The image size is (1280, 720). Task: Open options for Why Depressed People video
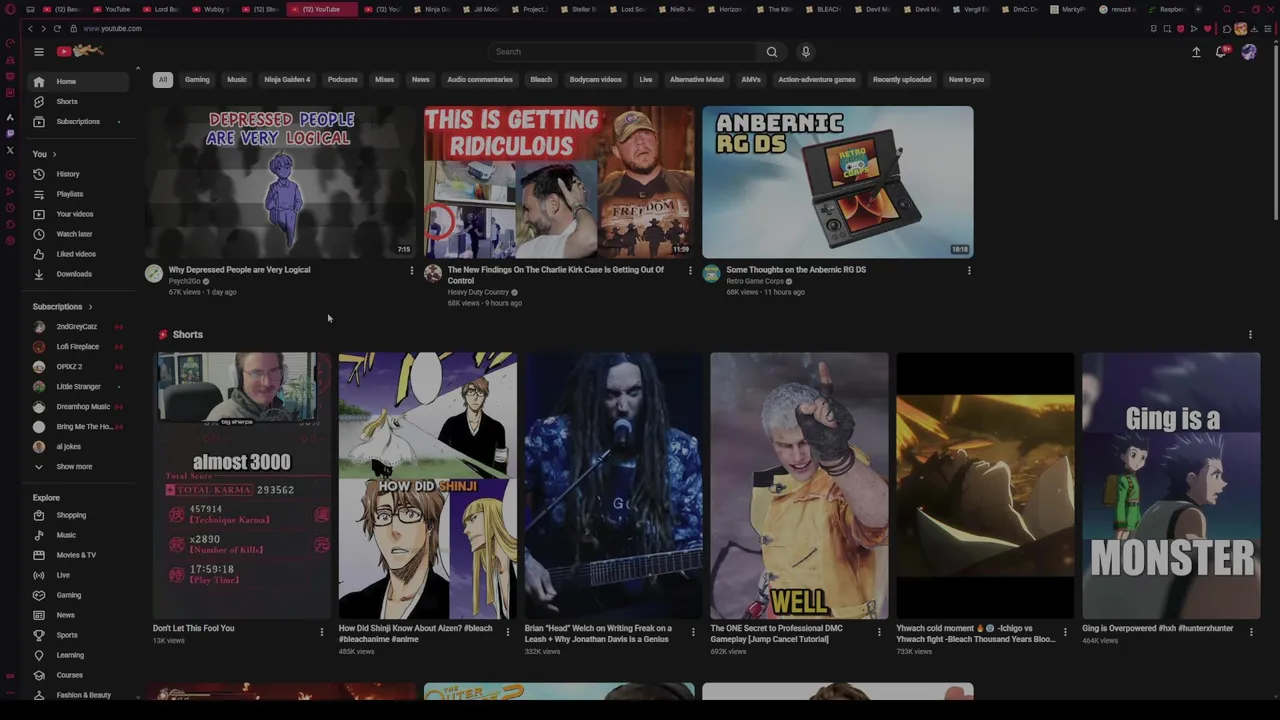point(411,270)
